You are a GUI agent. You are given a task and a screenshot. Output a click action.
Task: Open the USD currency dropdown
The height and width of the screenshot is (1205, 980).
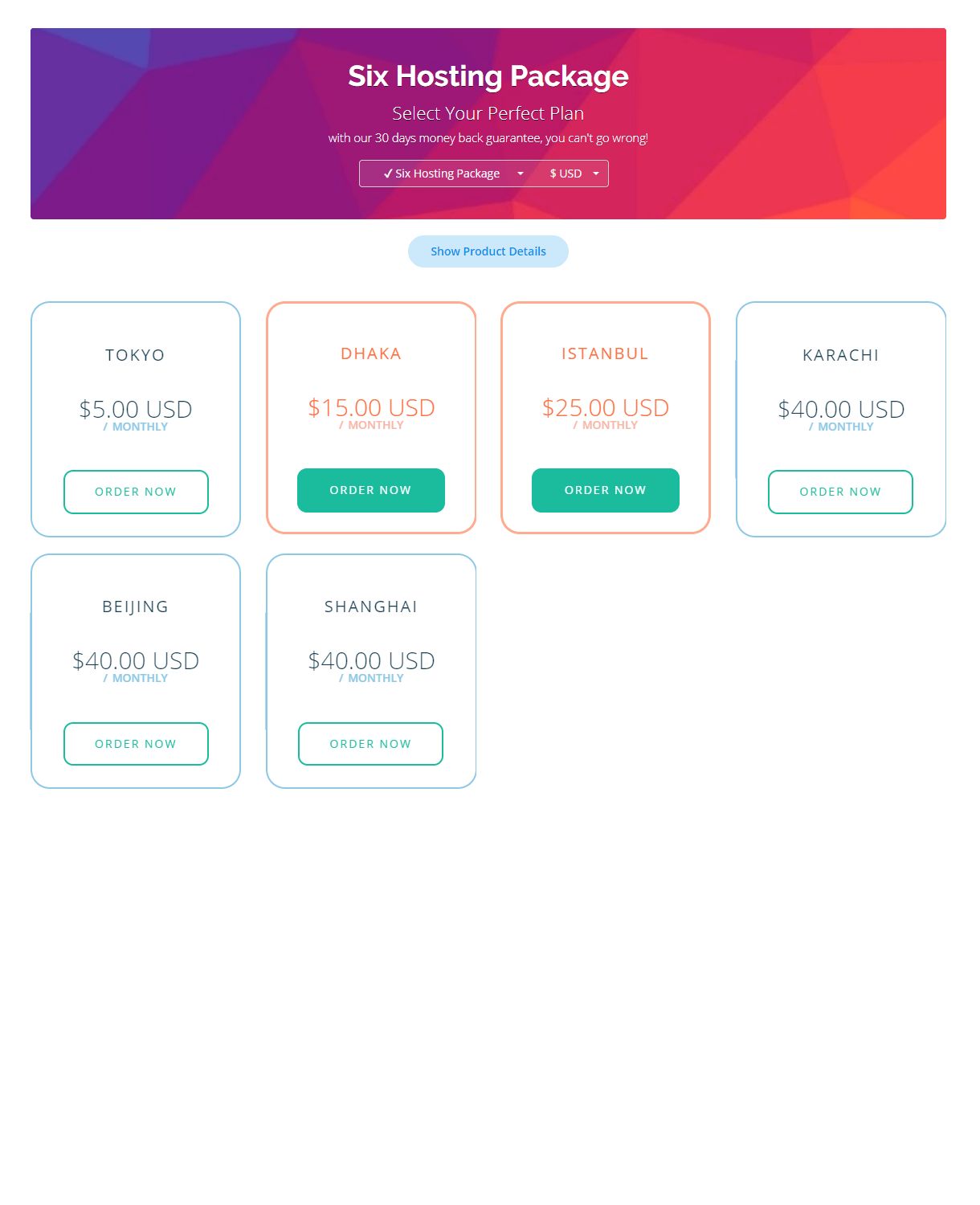pyautogui.click(x=574, y=174)
